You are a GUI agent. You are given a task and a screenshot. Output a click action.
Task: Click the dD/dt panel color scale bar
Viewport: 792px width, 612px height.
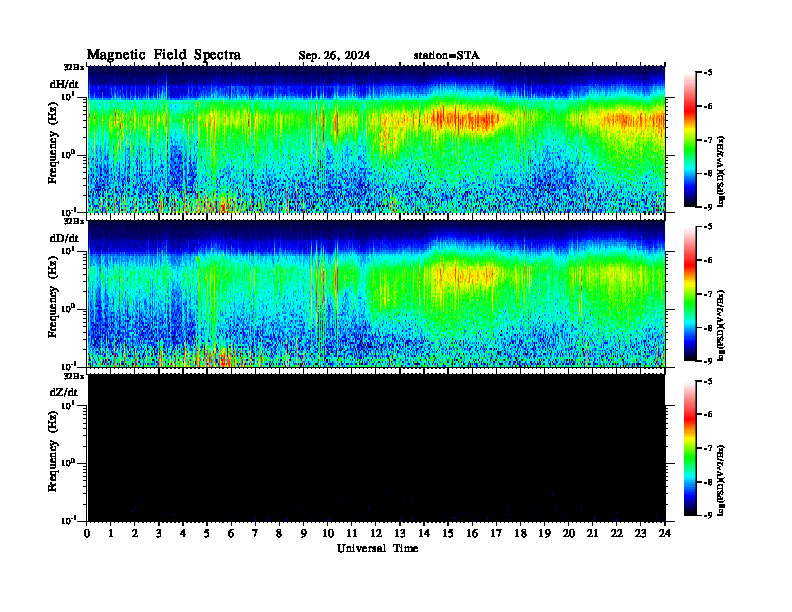coord(690,294)
